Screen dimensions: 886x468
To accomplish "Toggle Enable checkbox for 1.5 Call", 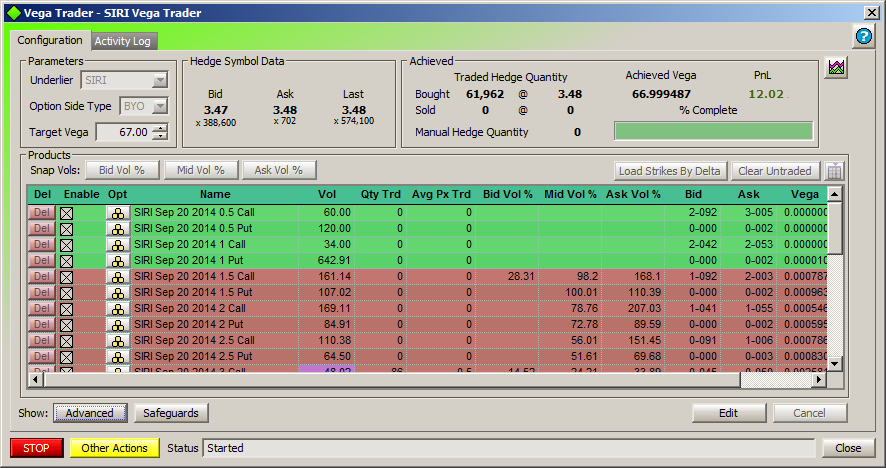I will [67, 278].
